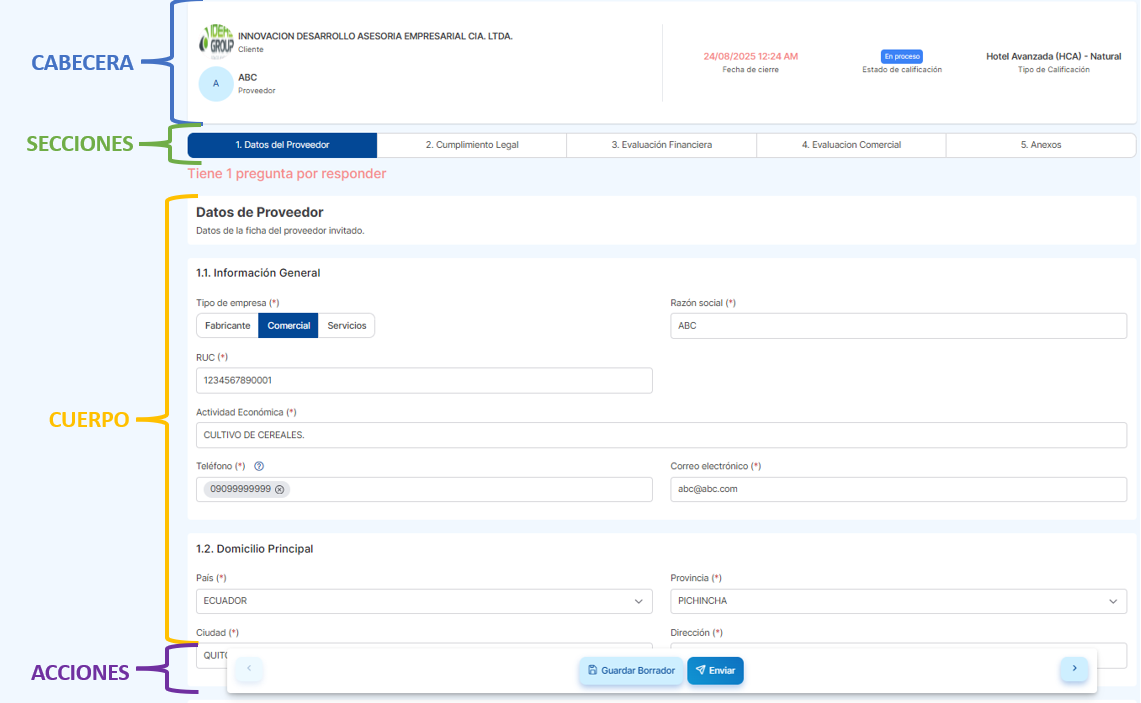Select Servicios as company type

347,326
